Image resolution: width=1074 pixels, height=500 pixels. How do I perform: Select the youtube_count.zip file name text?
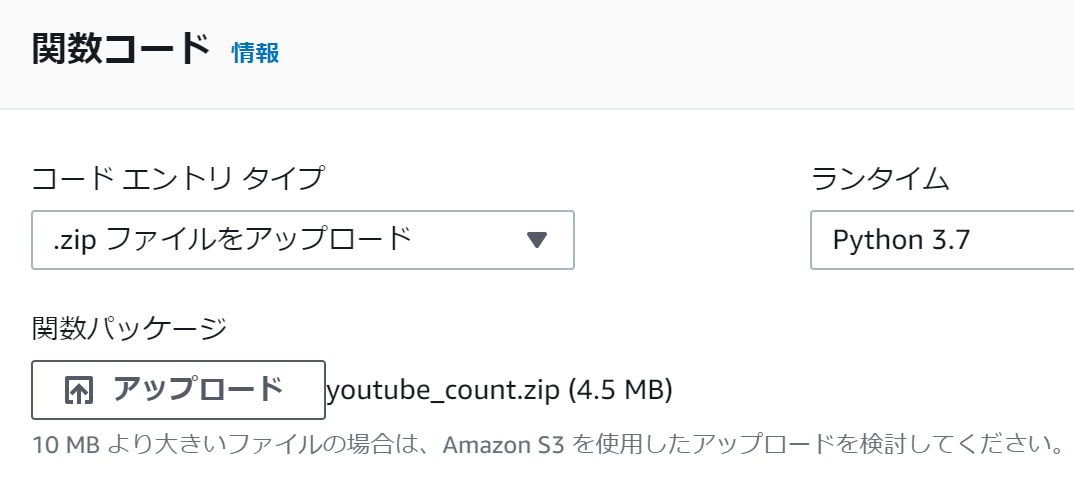point(442,391)
